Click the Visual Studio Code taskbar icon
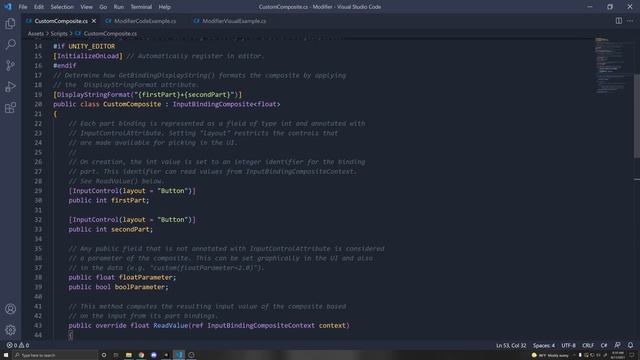The width and height of the screenshot is (640, 360). 179,355
